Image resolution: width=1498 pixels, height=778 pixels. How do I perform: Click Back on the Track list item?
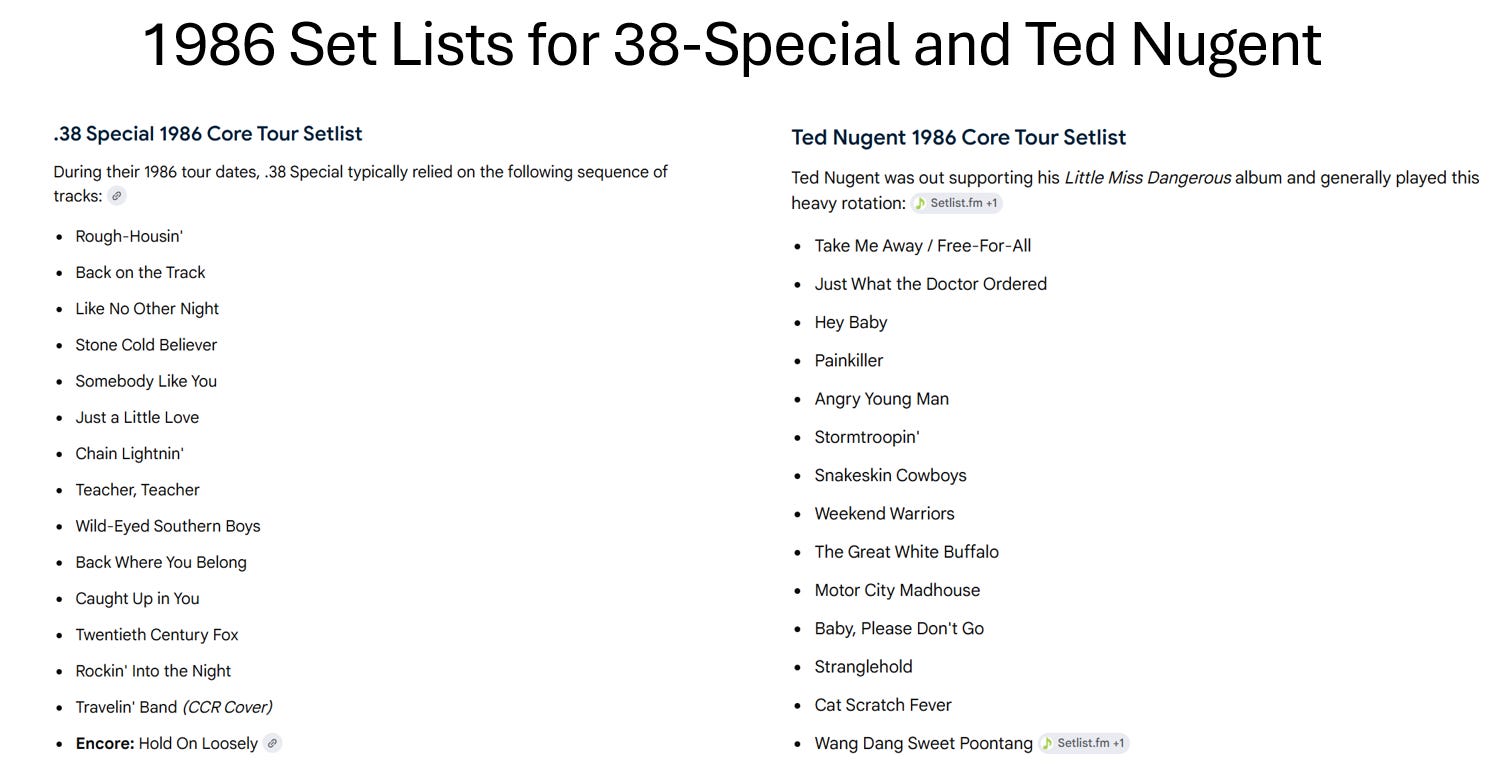coord(140,272)
